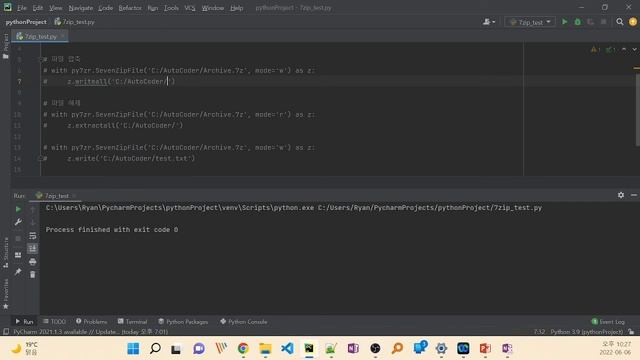
Task: Click the 7zip_test.py breadcrumb
Action: click(x=74, y=22)
